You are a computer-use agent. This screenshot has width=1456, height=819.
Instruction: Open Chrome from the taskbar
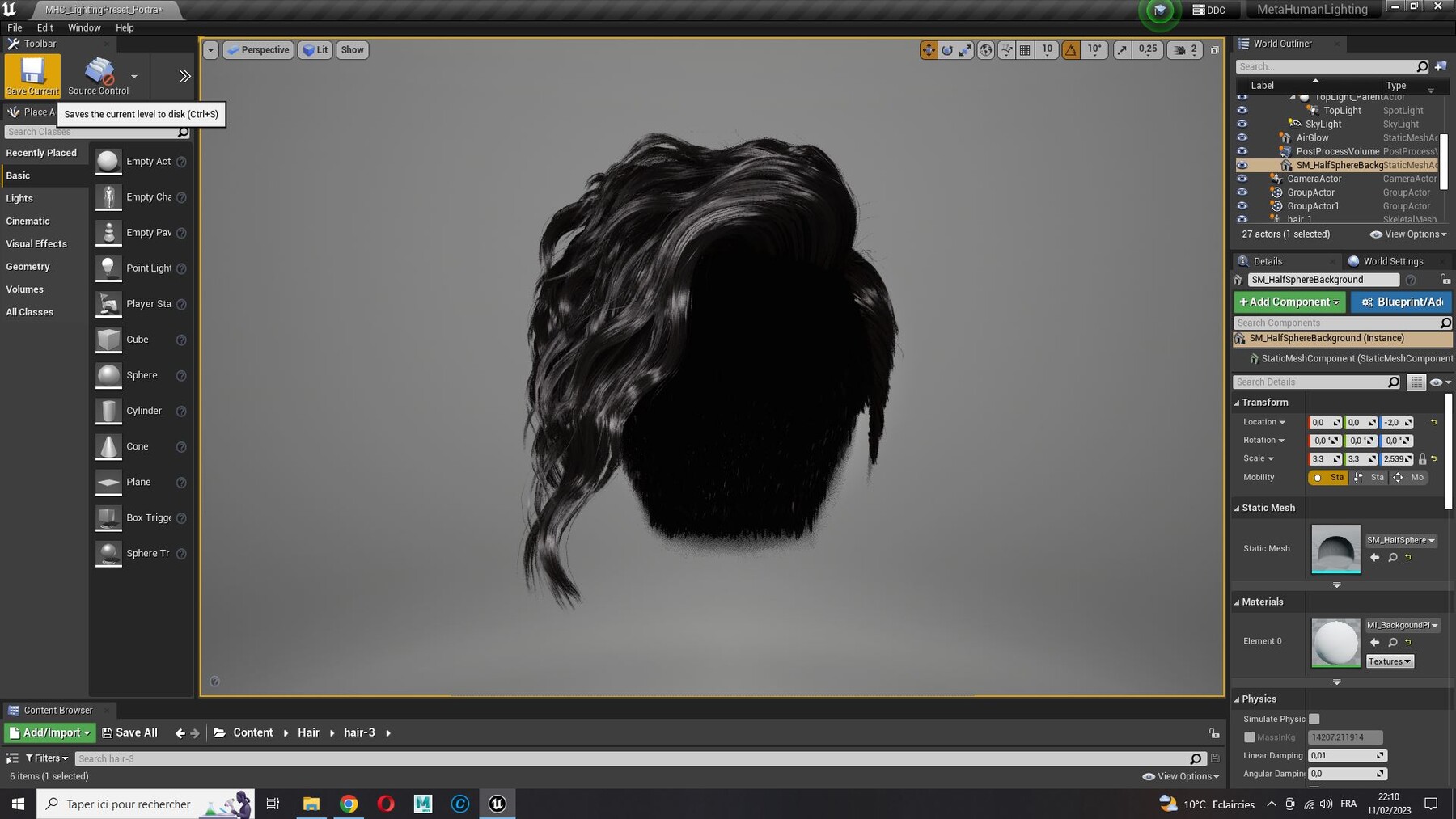pyautogui.click(x=349, y=804)
